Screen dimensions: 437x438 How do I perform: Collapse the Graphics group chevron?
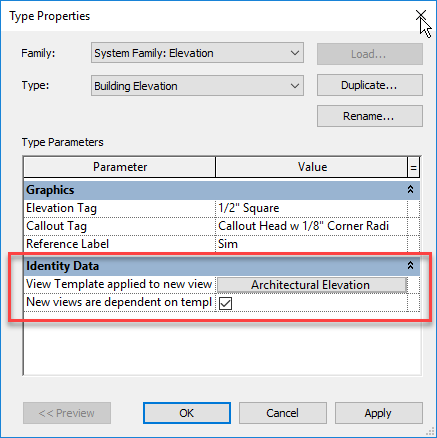(x=410, y=190)
